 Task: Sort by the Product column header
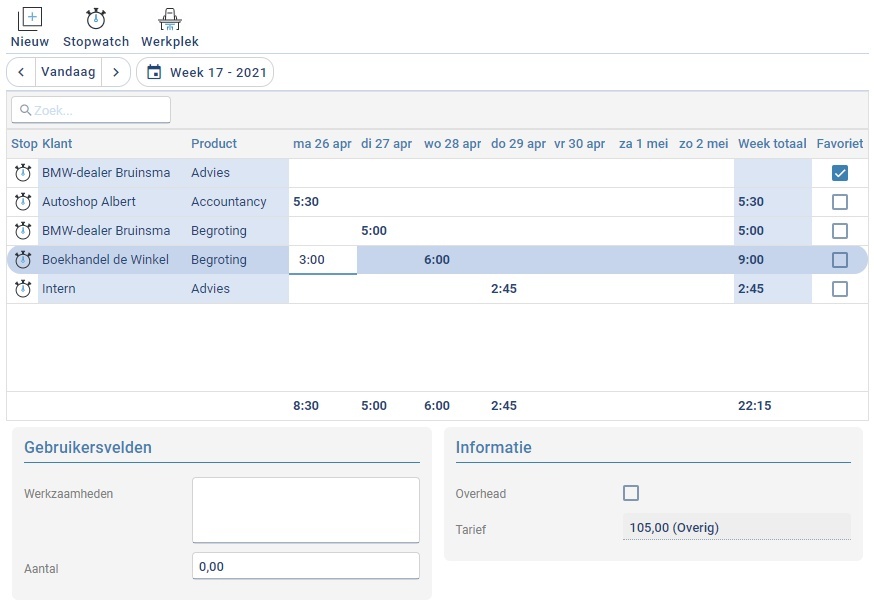tap(214, 144)
